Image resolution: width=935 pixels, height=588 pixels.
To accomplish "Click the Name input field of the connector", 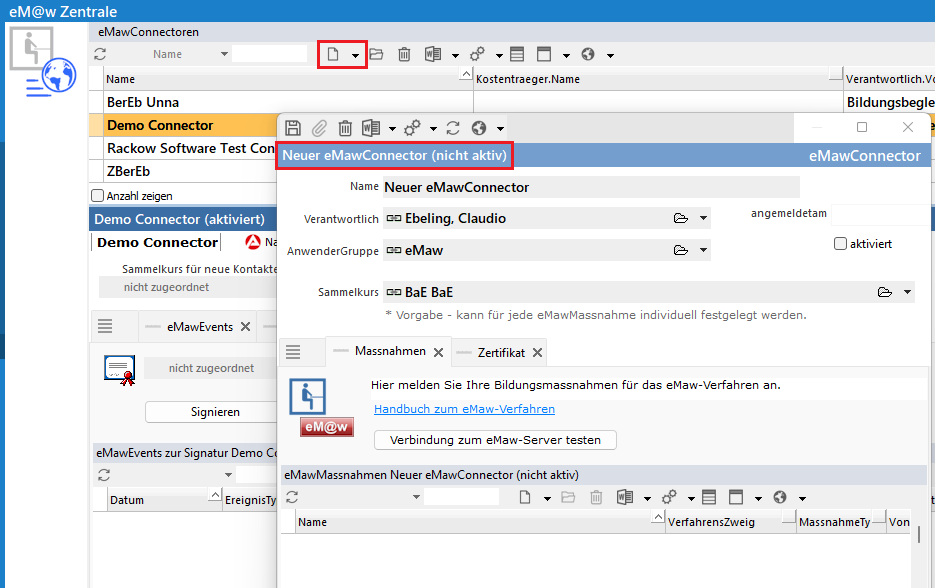I will [590, 187].
